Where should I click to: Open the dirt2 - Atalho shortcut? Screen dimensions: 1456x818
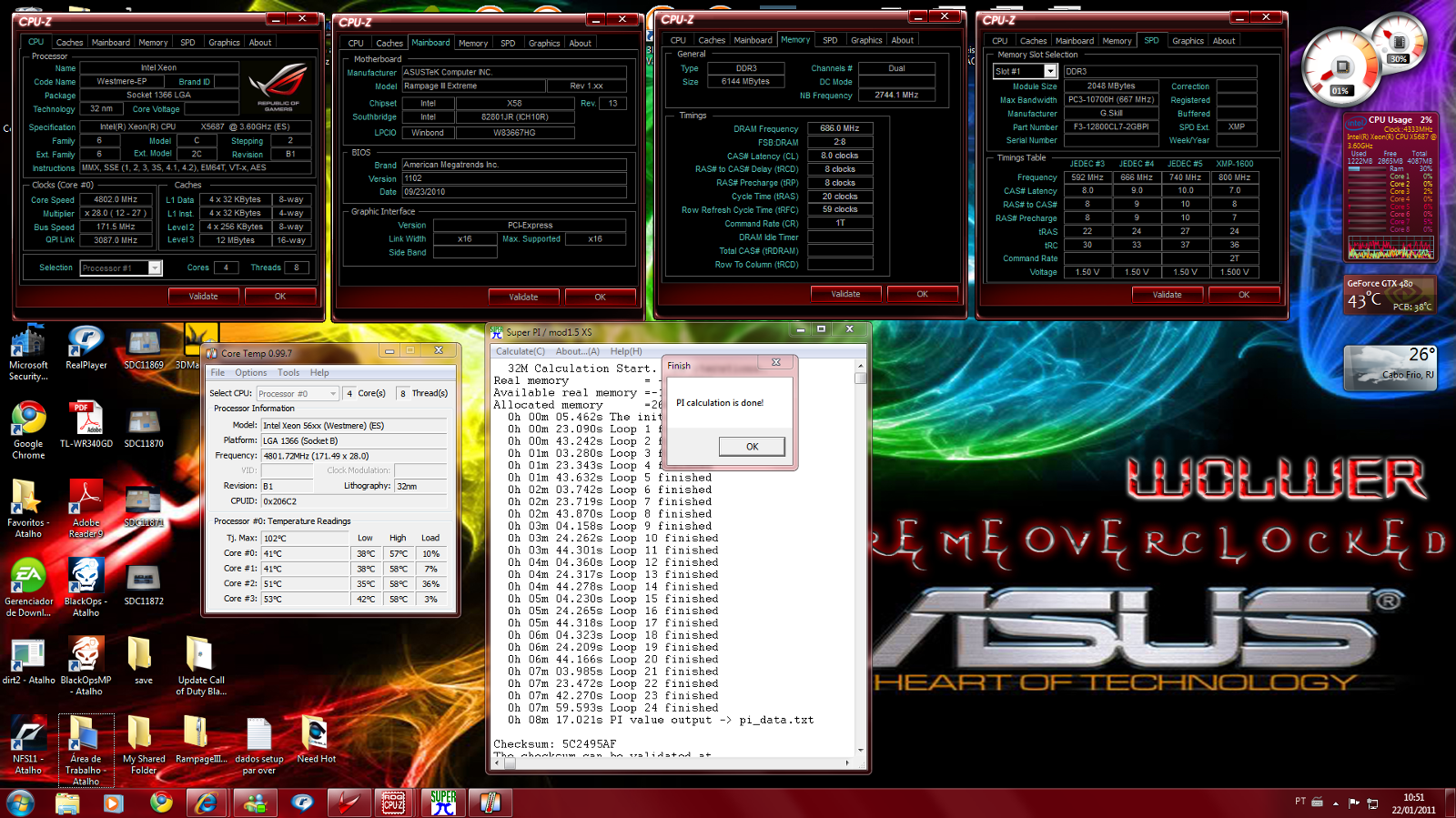pos(28,661)
